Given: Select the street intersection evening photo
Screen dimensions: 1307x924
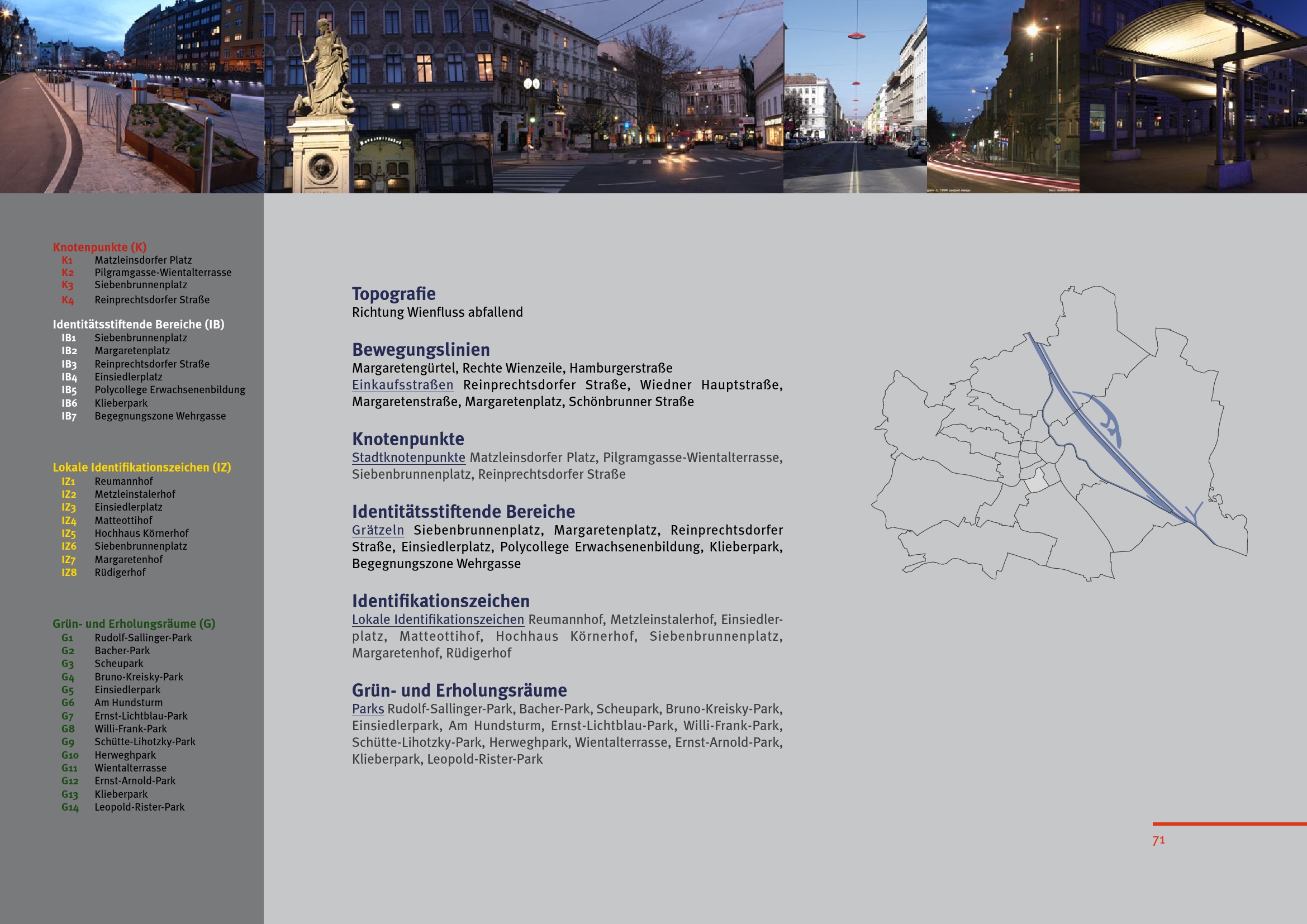Looking at the screenshot, I should [x=638, y=97].
